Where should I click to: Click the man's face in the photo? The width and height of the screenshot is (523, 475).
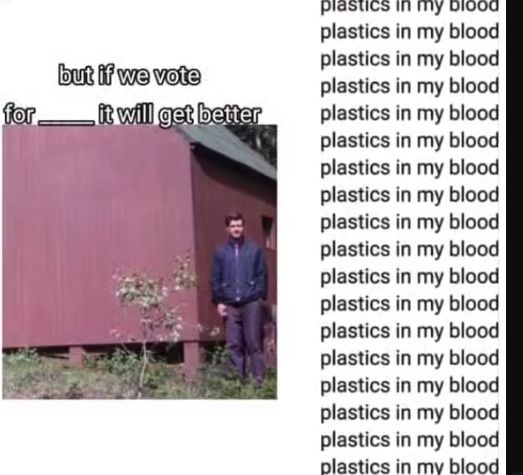[235, 226]
